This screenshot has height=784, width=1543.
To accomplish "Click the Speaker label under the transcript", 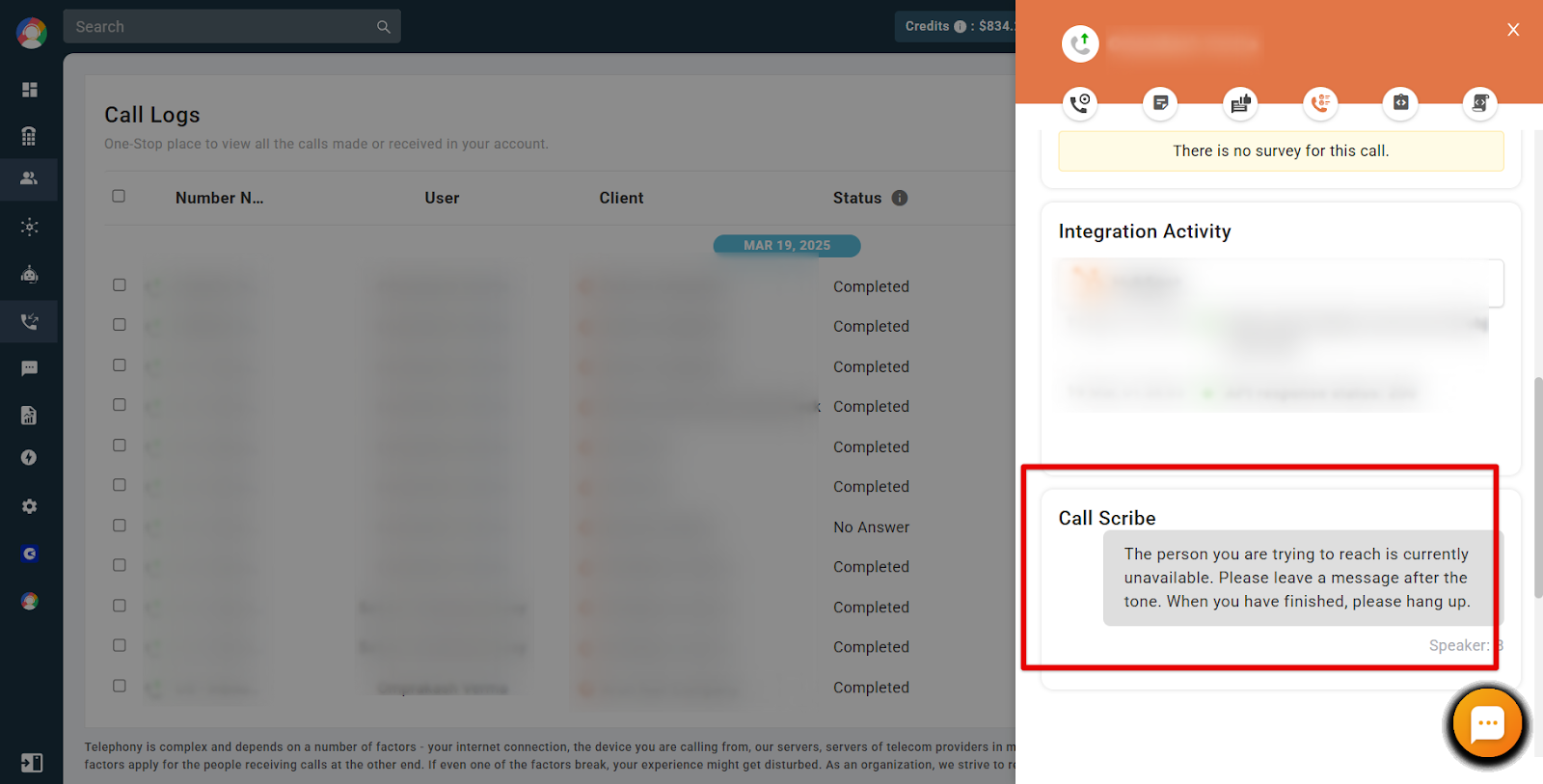I will 1466,645.
